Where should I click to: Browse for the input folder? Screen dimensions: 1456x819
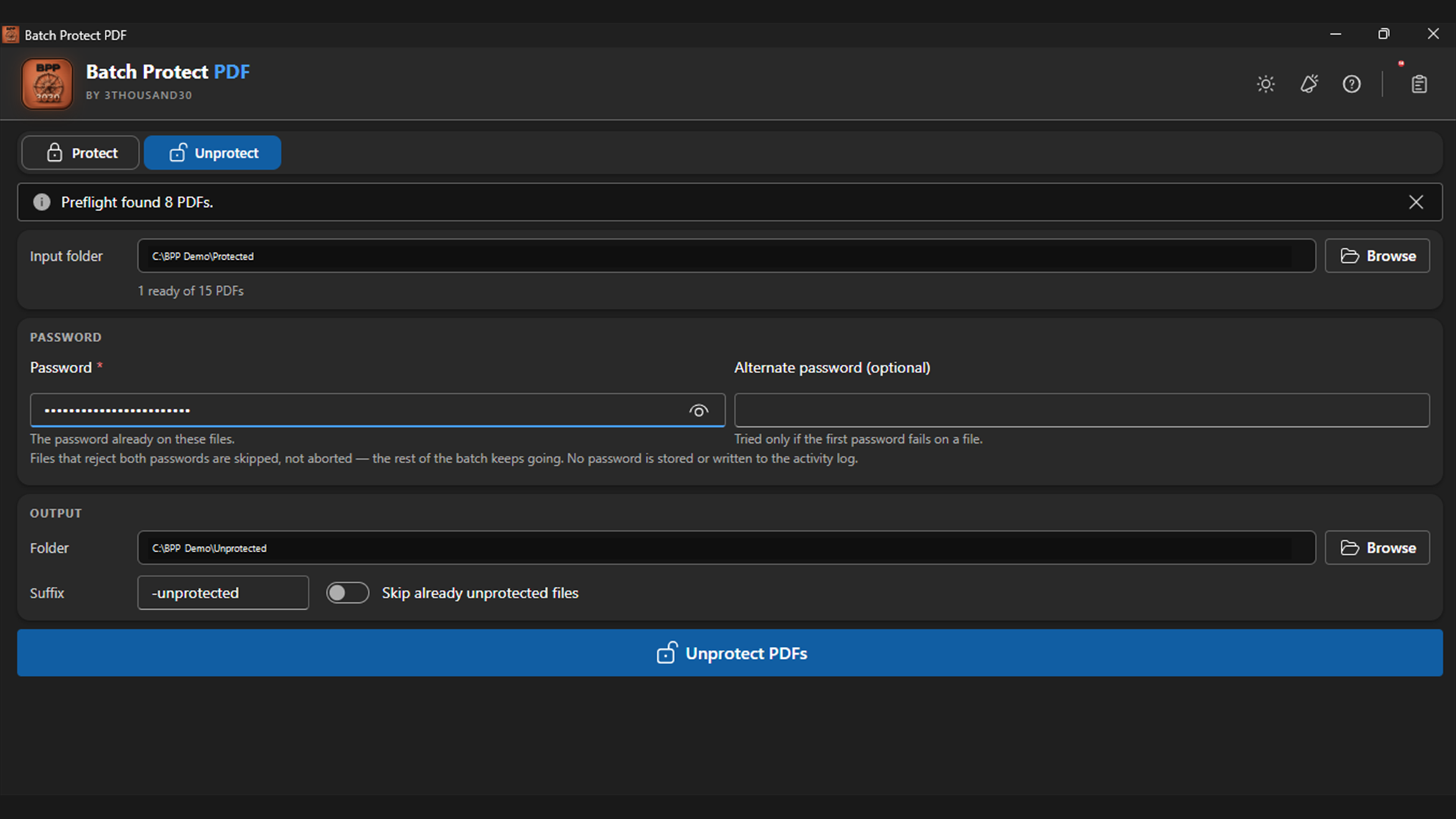pos(1377,256)
